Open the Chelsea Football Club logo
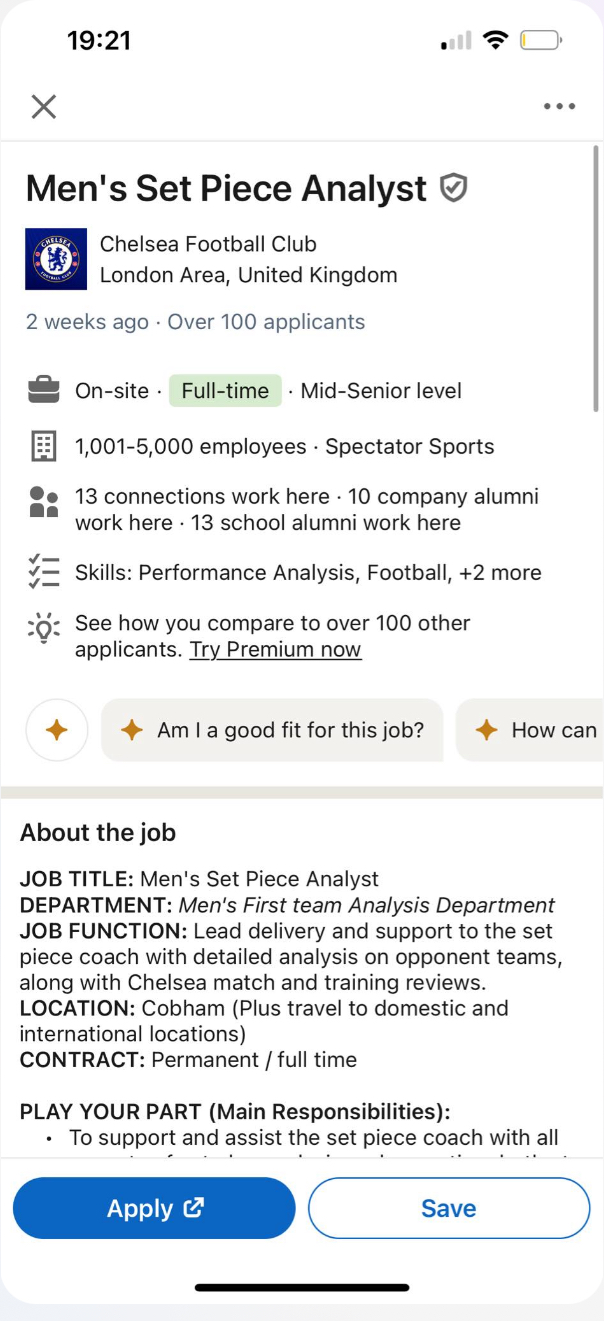This screenshot has height=1321, width=604. pos(56,259)
